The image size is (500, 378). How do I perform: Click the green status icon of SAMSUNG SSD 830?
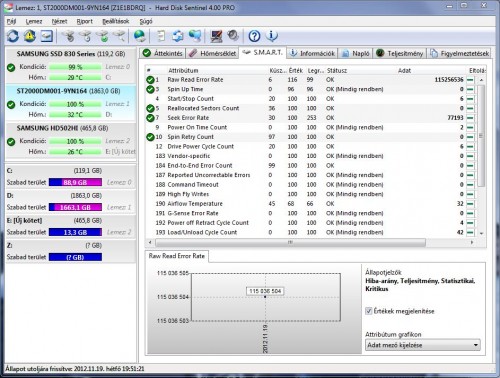coord(11,68)
